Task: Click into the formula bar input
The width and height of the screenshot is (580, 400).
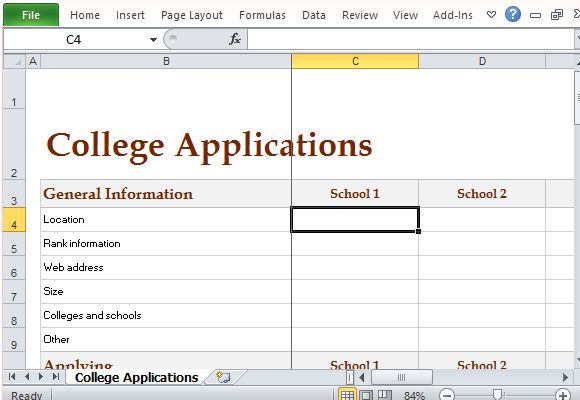Action: (x=411, y=39)
